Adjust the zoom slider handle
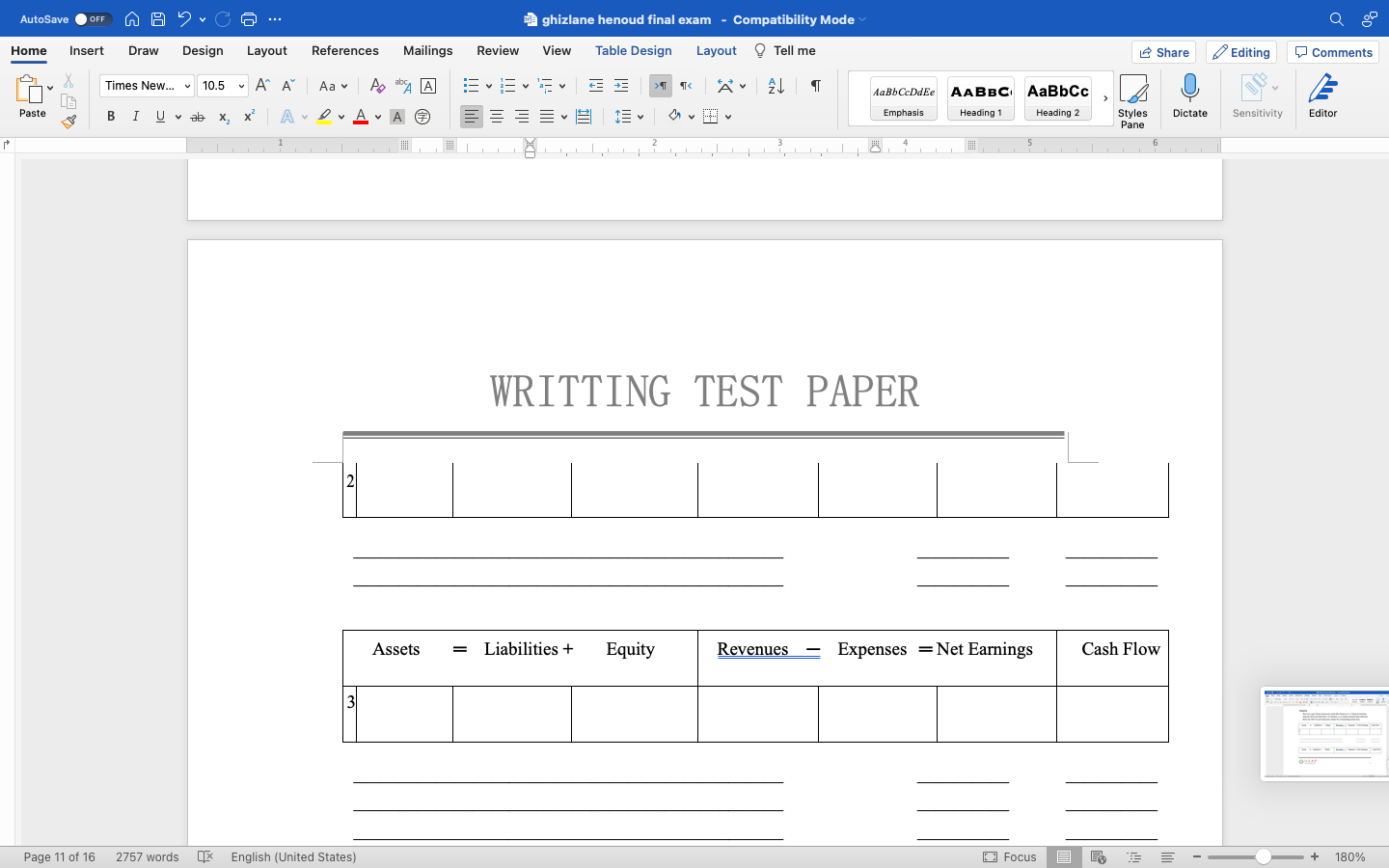The width and height of the screenshot is (1389, 868). coord(1263,856)
